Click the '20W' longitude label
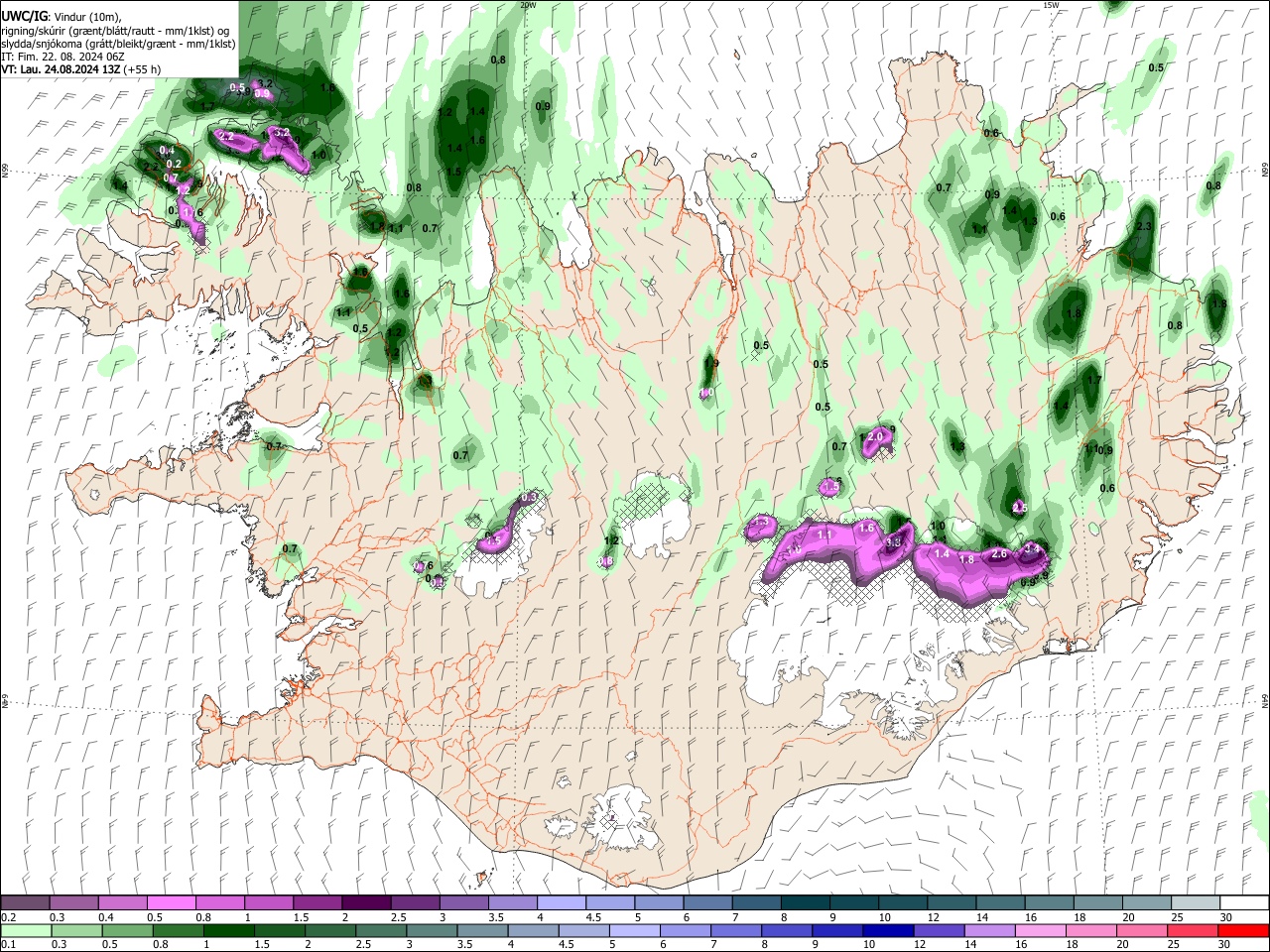 (528, 5)
